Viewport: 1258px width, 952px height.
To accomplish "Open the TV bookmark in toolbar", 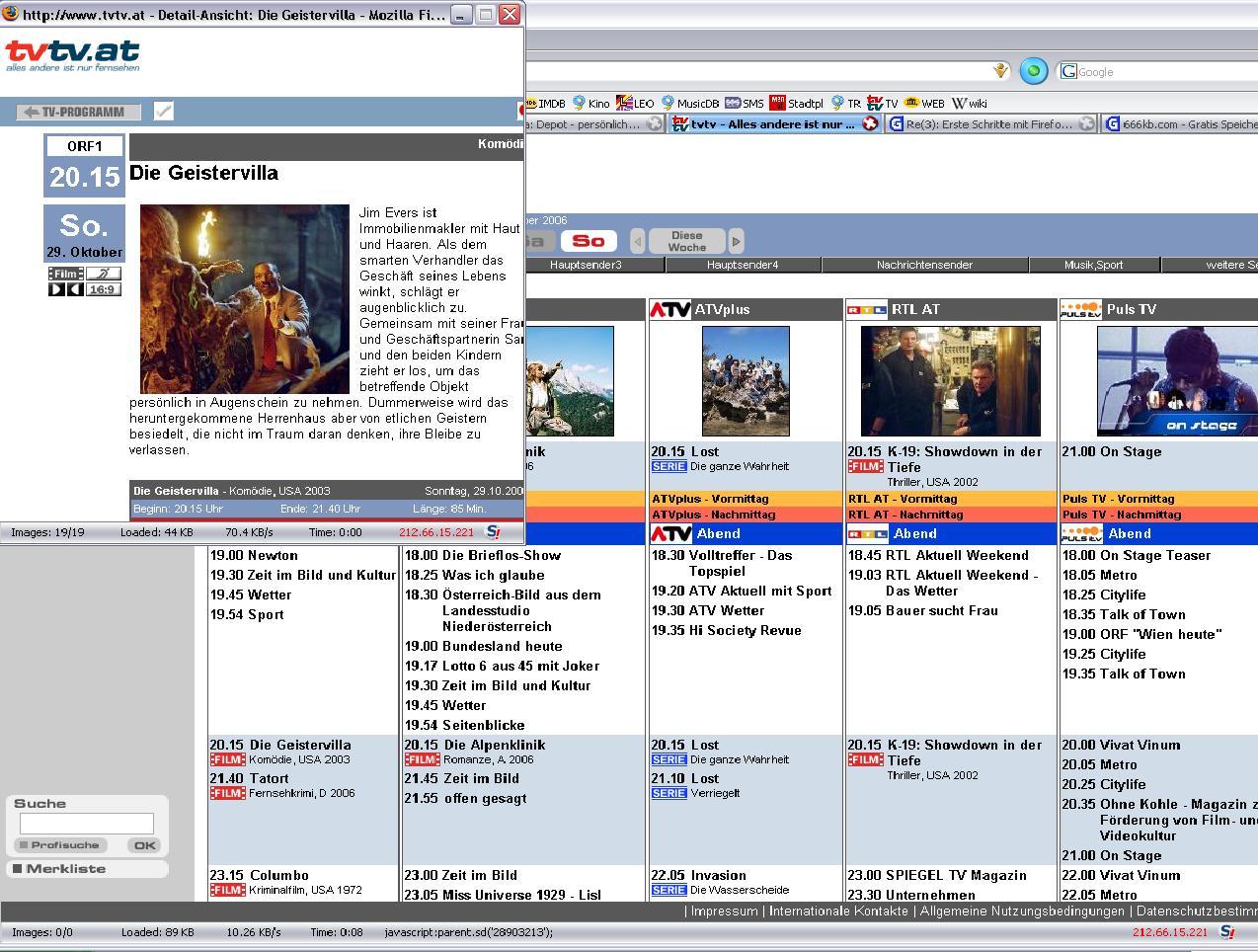I will click(883, 103).
